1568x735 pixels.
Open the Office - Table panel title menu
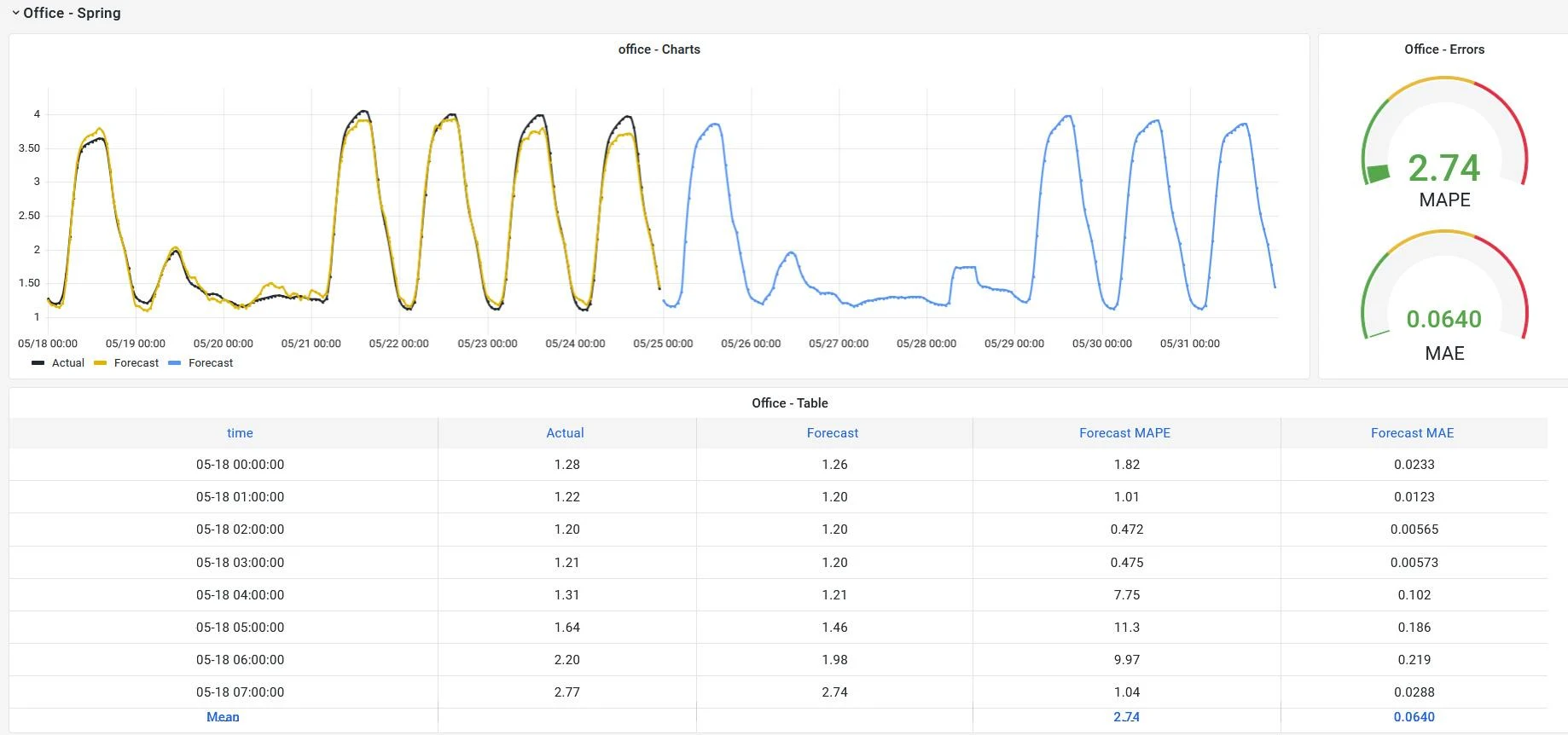pyautogui.click(x=790, y=403)
